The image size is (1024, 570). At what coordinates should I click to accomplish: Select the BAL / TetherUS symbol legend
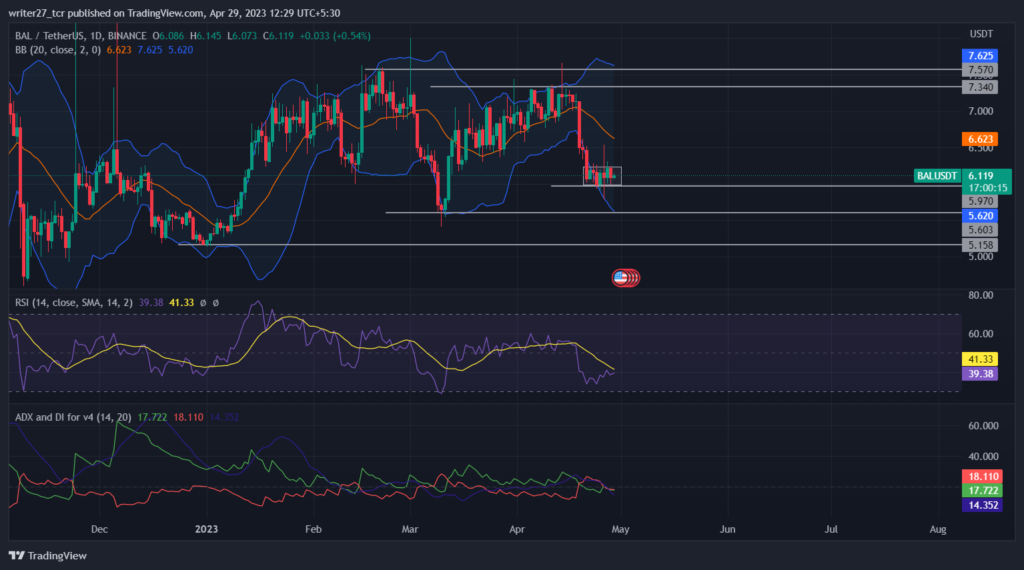tap(80, 36)
